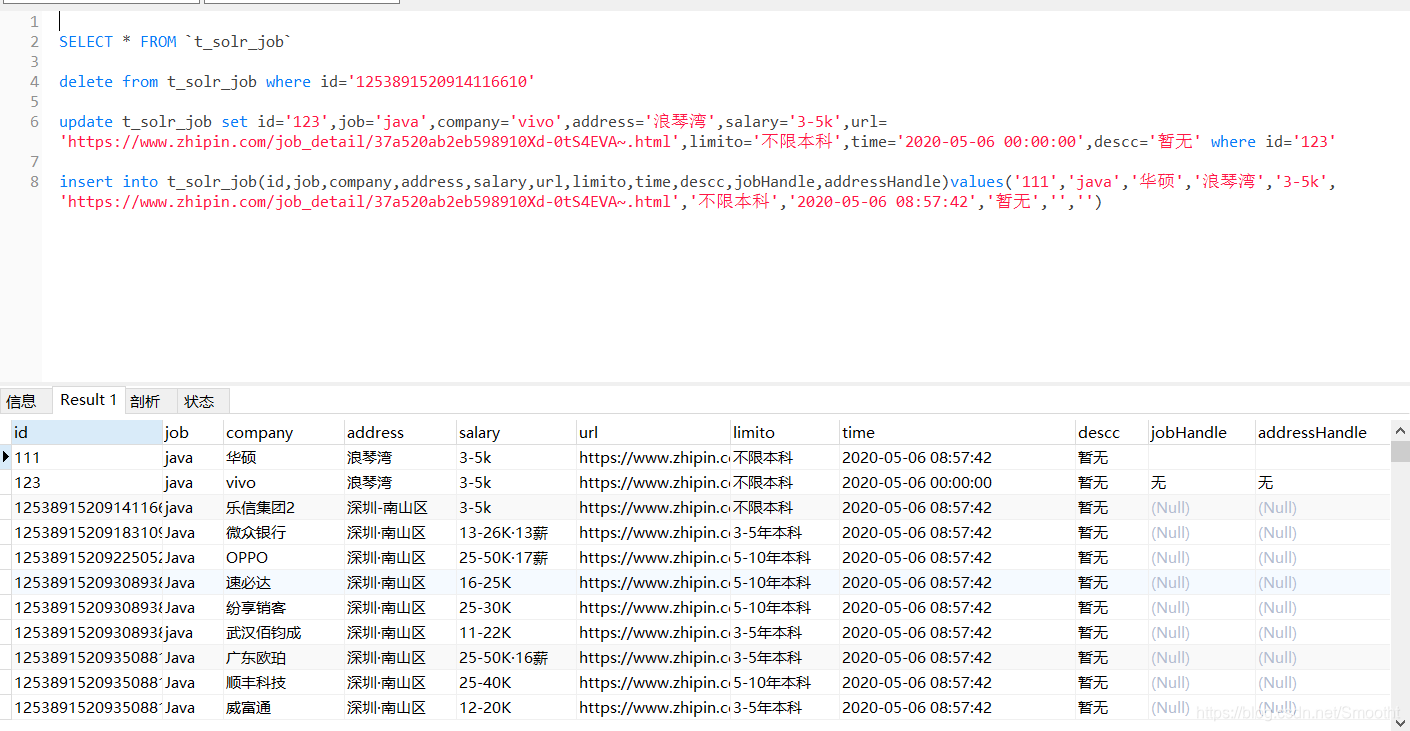Select the addressHandle (Null) cell in 顺丰科技 row

coord(1322,682)
